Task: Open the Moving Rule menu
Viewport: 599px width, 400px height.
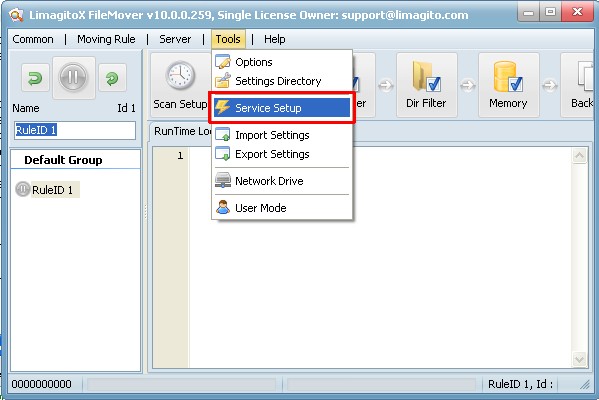Action: [106, 39]
